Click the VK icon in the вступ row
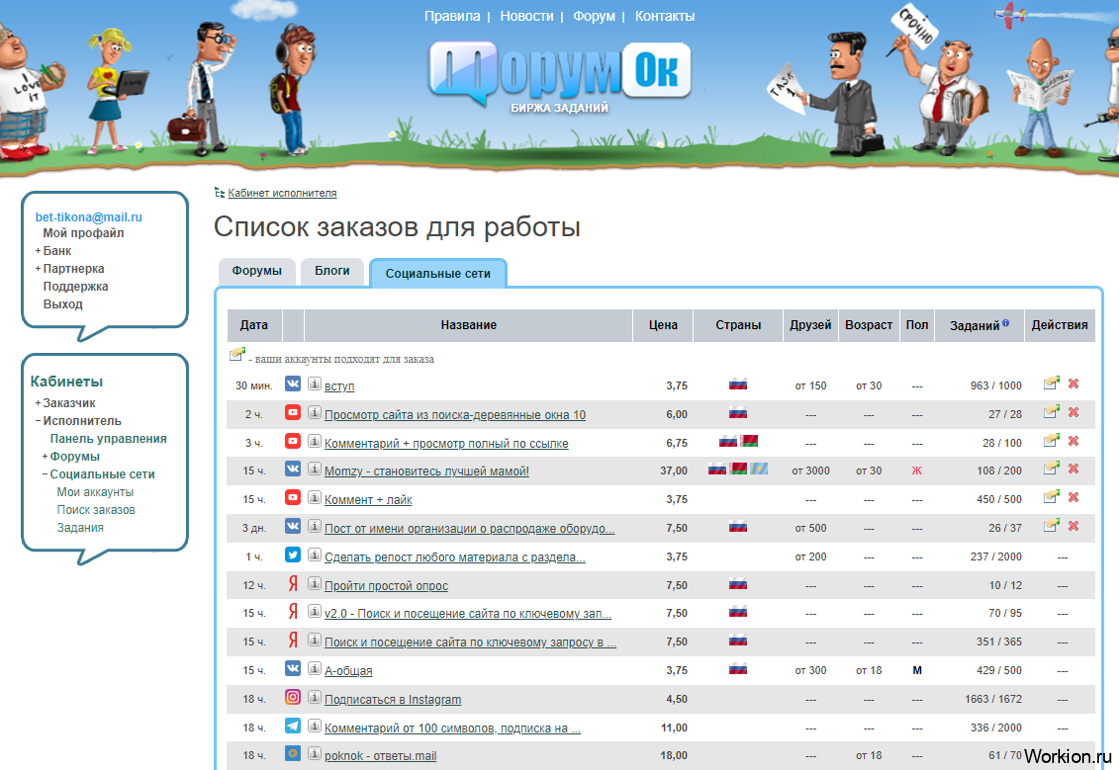Screen dimensions: 1119x770 click(x=293, y=384)
